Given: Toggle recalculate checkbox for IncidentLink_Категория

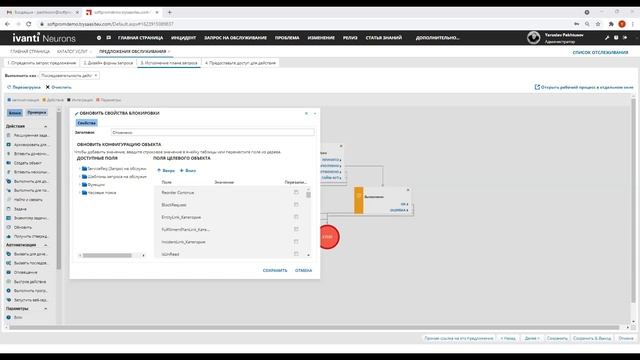Looking at the screenshot, I should pos(296,242).
